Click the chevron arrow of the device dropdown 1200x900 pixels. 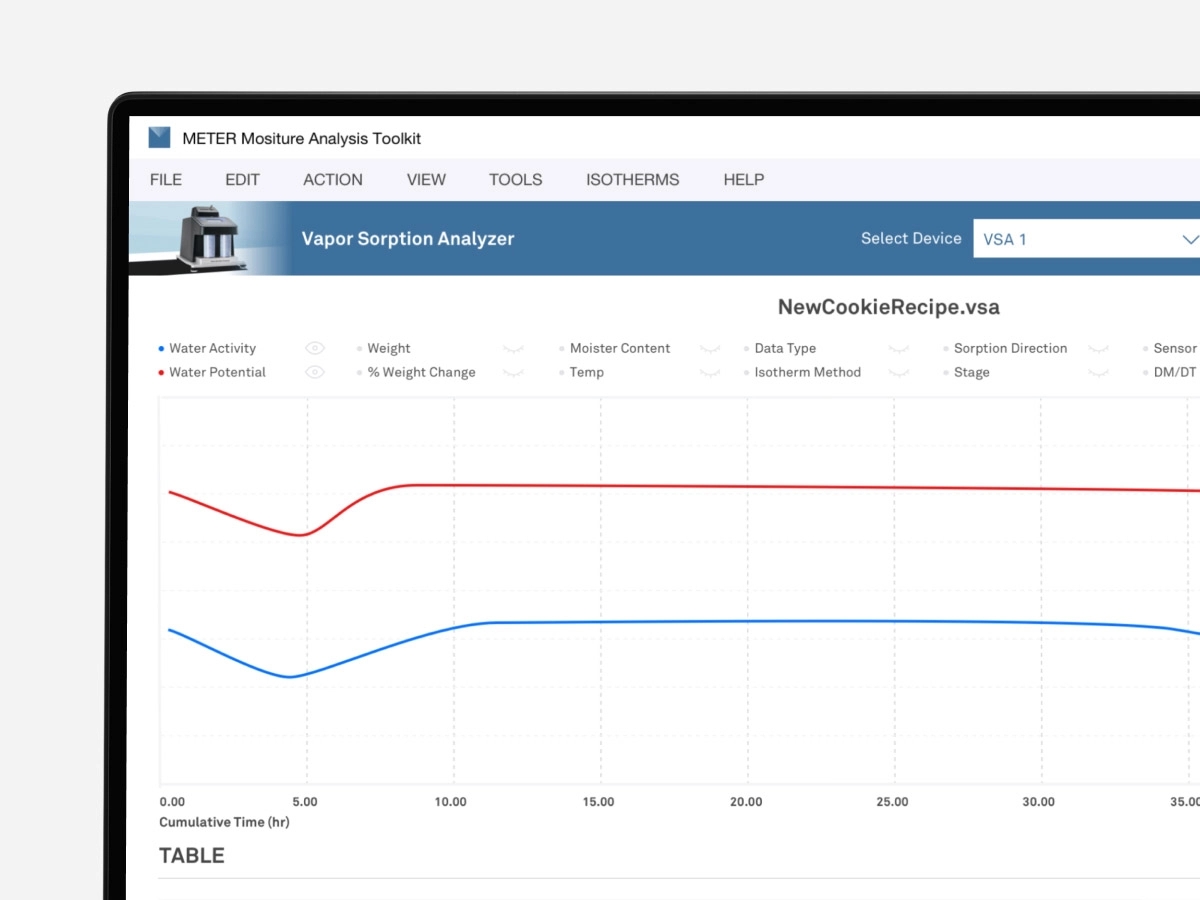[x=1190, y=239]
